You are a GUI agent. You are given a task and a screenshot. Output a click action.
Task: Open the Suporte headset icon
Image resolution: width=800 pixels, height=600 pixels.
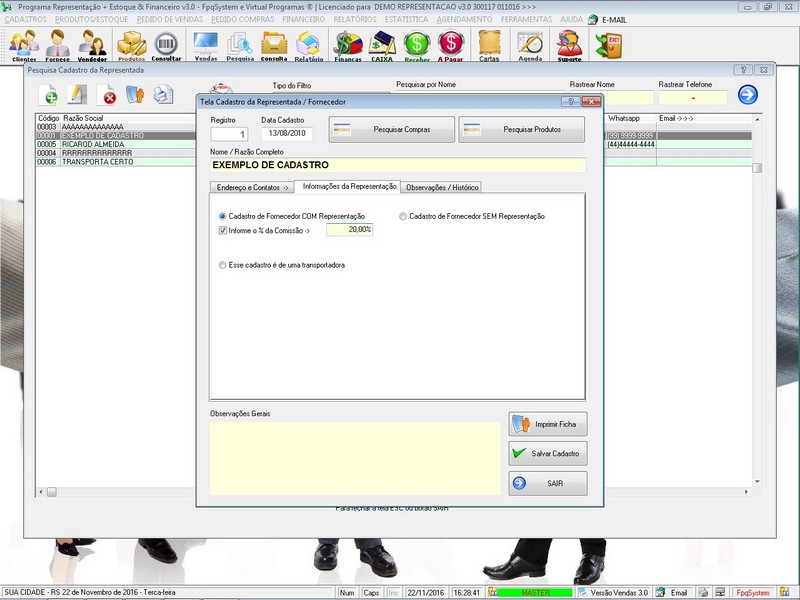(x=569, y=45)
